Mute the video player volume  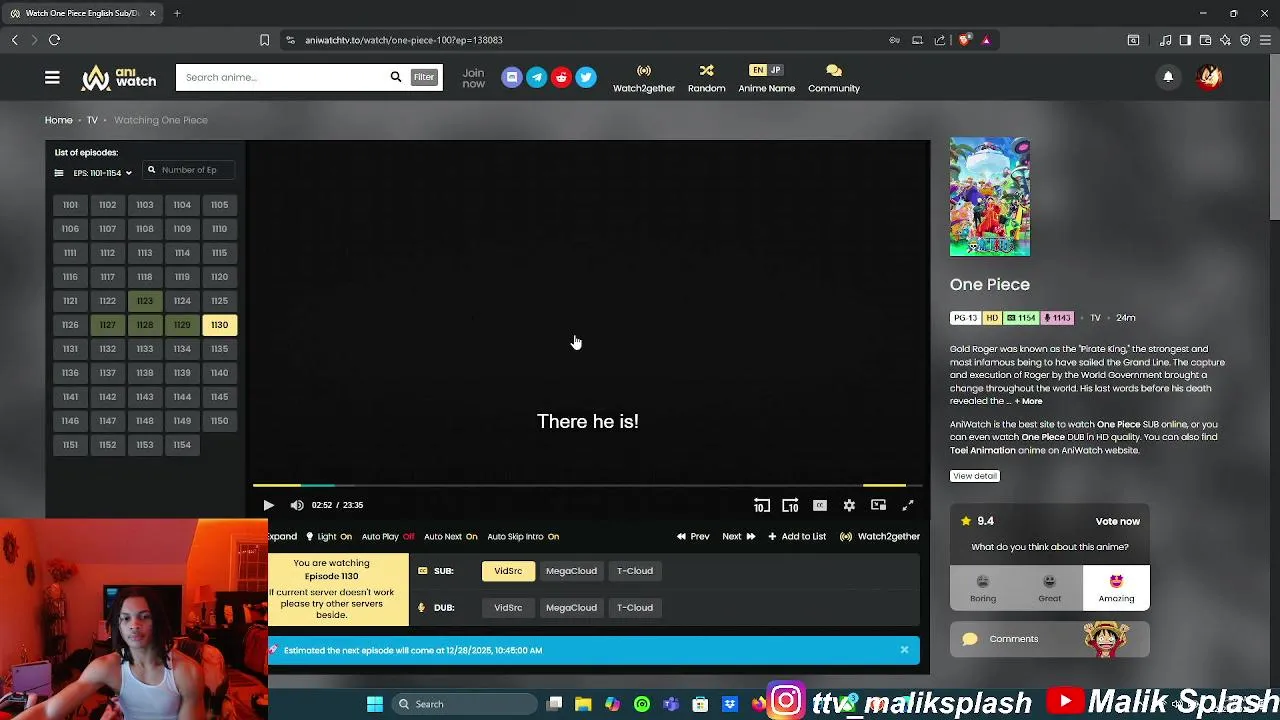(297, 505)
